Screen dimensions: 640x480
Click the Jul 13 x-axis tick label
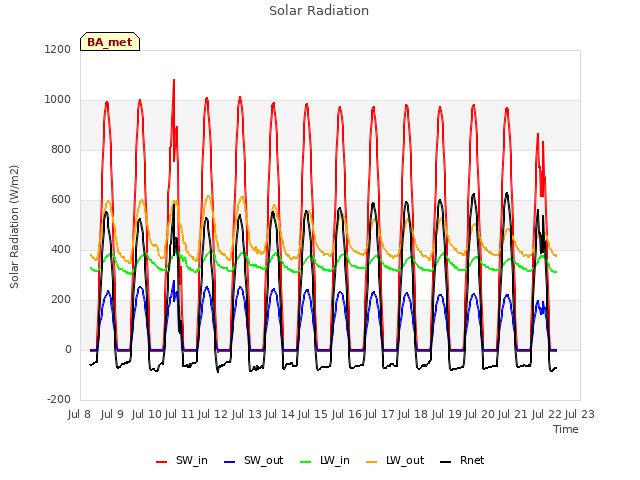coord(246,414)
